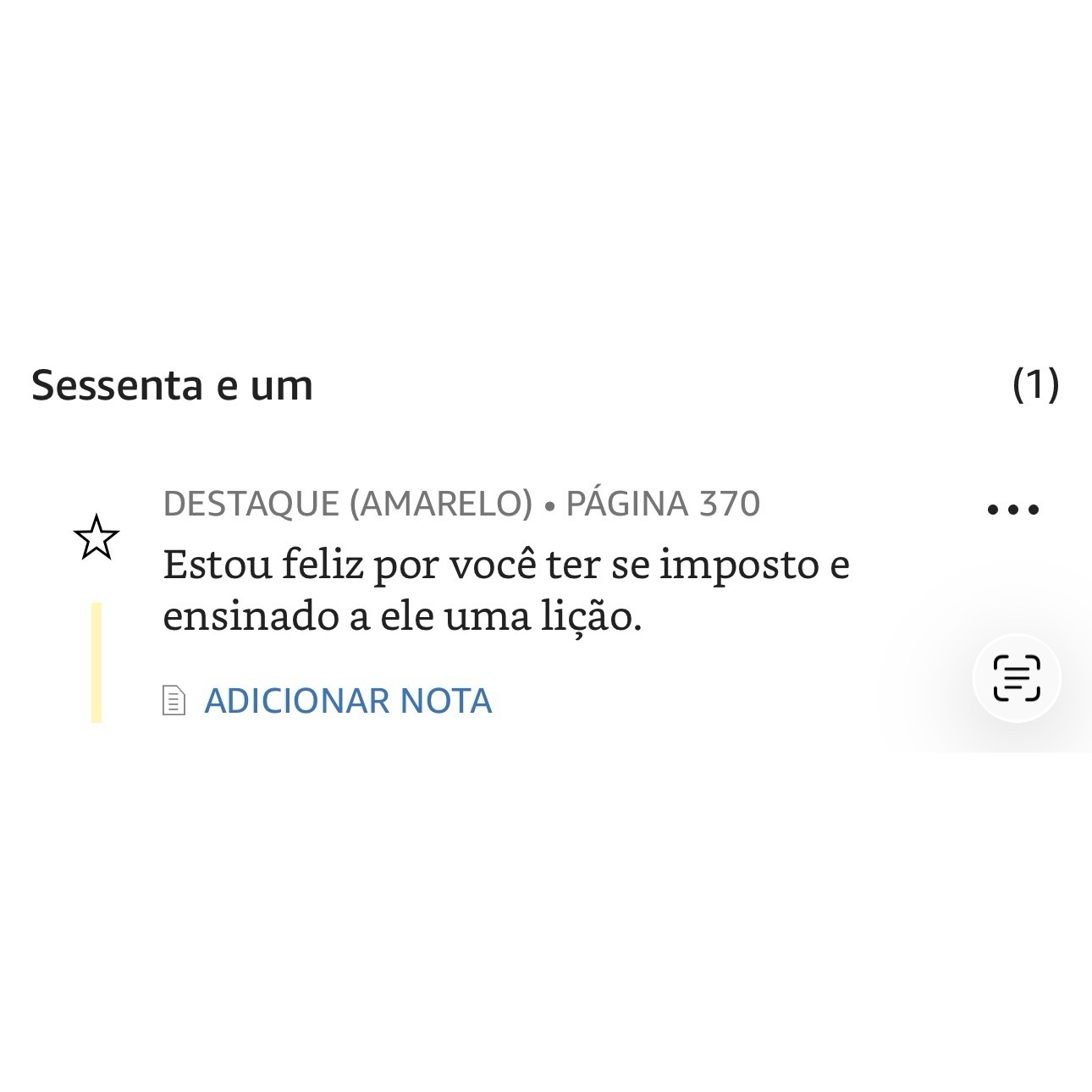Image resolution: width=1092 pixels, height=1092 pixels.
Task: Click the note page icon beside ADICIONAR NOTA
Action: click(174, 701)
